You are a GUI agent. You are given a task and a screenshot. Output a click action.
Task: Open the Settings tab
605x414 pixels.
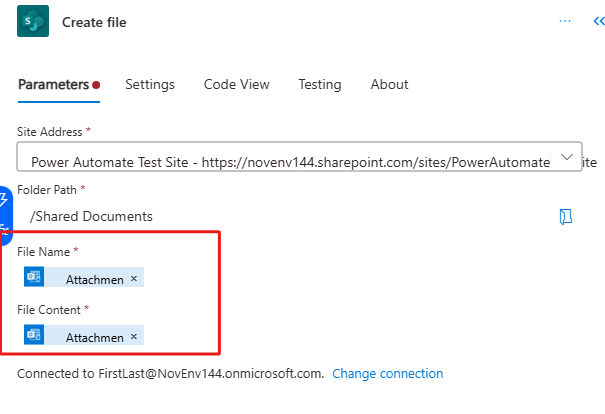pyautogui.click(x=150, y=84)
